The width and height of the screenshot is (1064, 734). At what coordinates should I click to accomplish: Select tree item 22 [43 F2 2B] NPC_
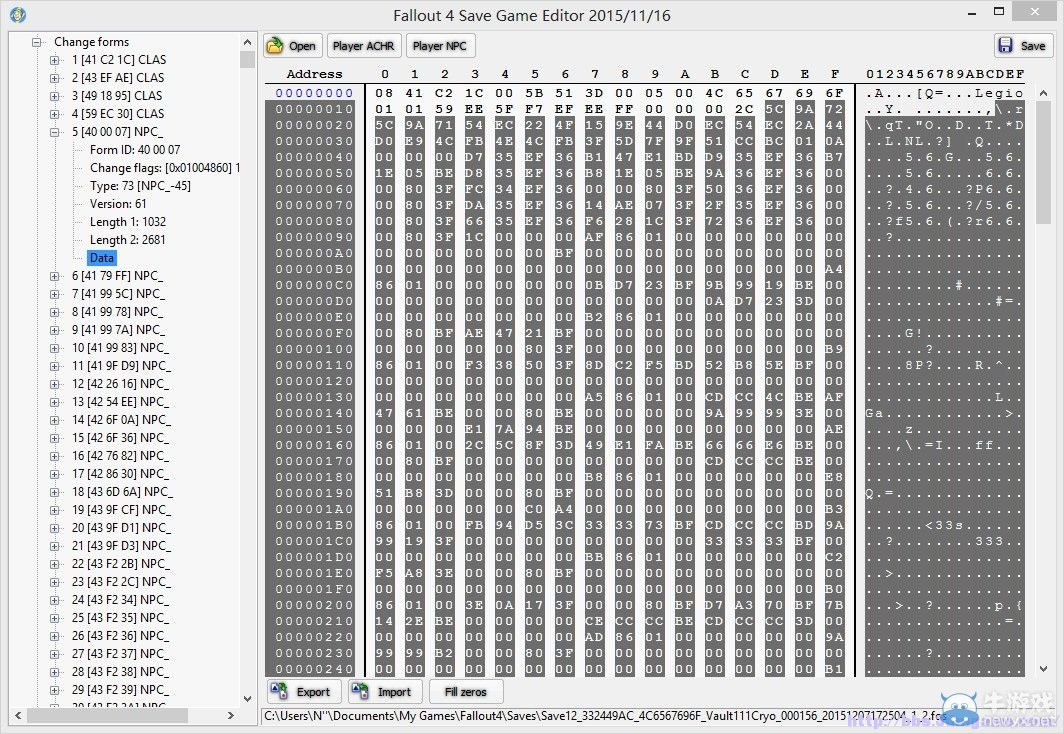coord(121,564)
